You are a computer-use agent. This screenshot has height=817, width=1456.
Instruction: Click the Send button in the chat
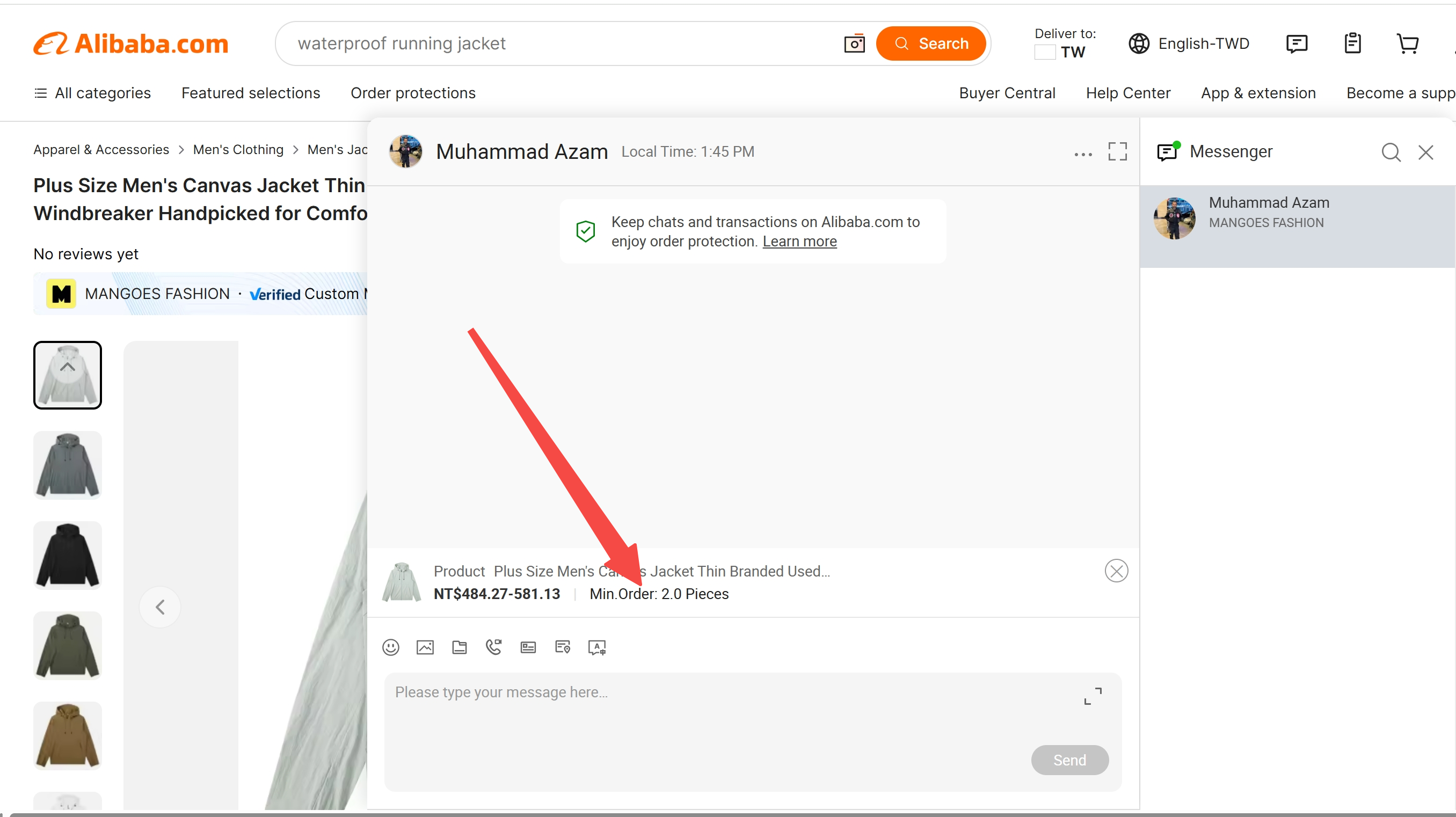[x=1069, y=760]
